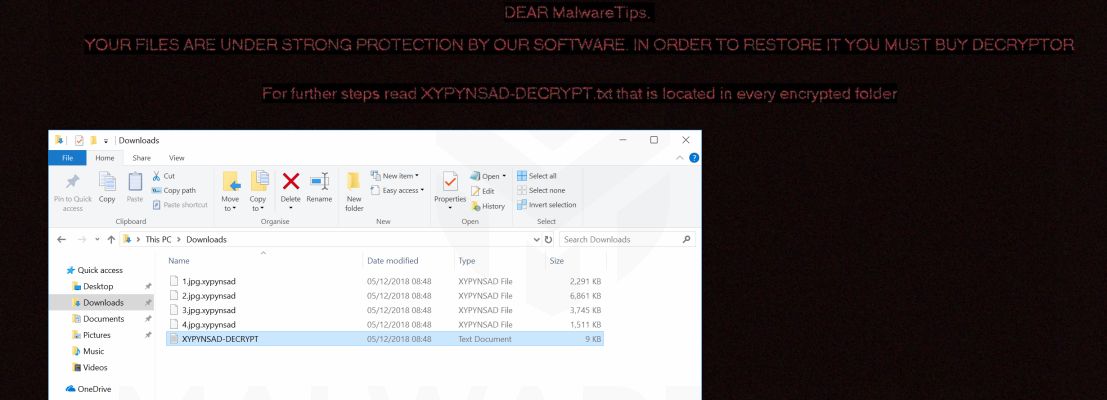Click the Copy icon in Clipboard group
Screen dimensions: 1107x400
[x=107, y=188]
